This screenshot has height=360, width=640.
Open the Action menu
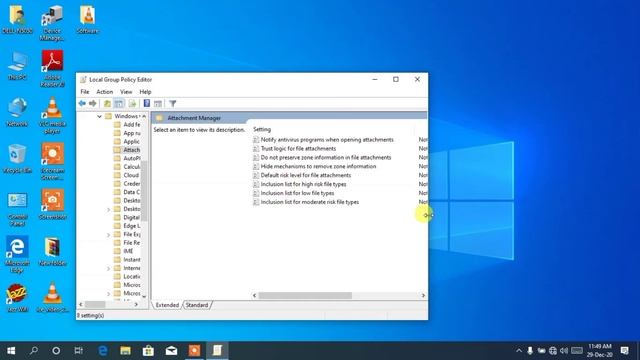tap(104, 92)
